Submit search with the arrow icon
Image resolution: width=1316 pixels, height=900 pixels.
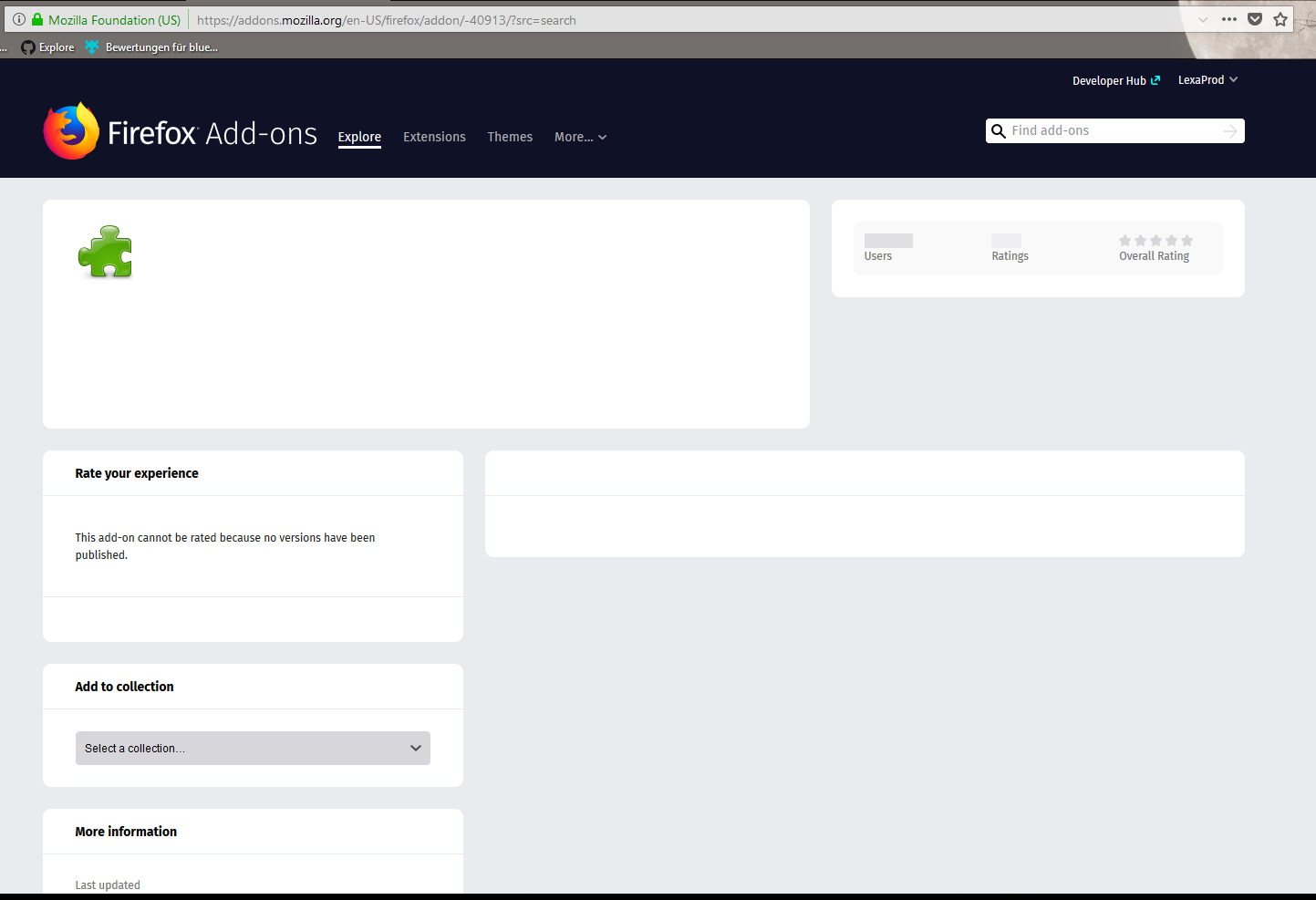pyautogui.click(x=1230, y=131)
